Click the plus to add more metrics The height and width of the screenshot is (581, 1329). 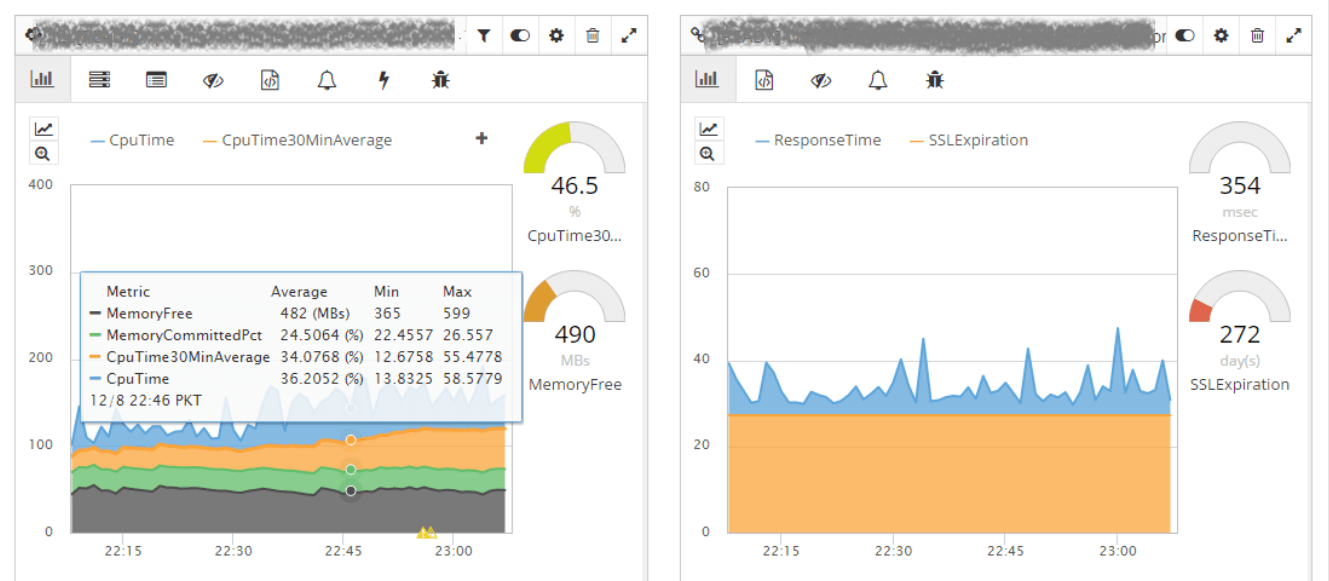[x=481, y=139]
